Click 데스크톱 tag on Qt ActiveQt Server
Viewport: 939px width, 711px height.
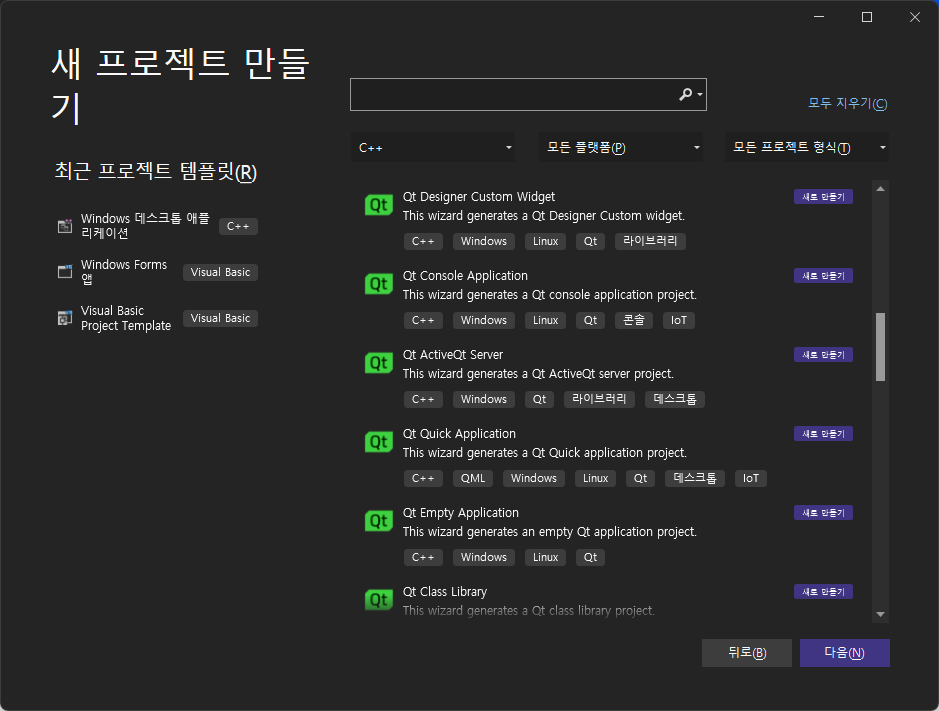(x=674, y=399)
